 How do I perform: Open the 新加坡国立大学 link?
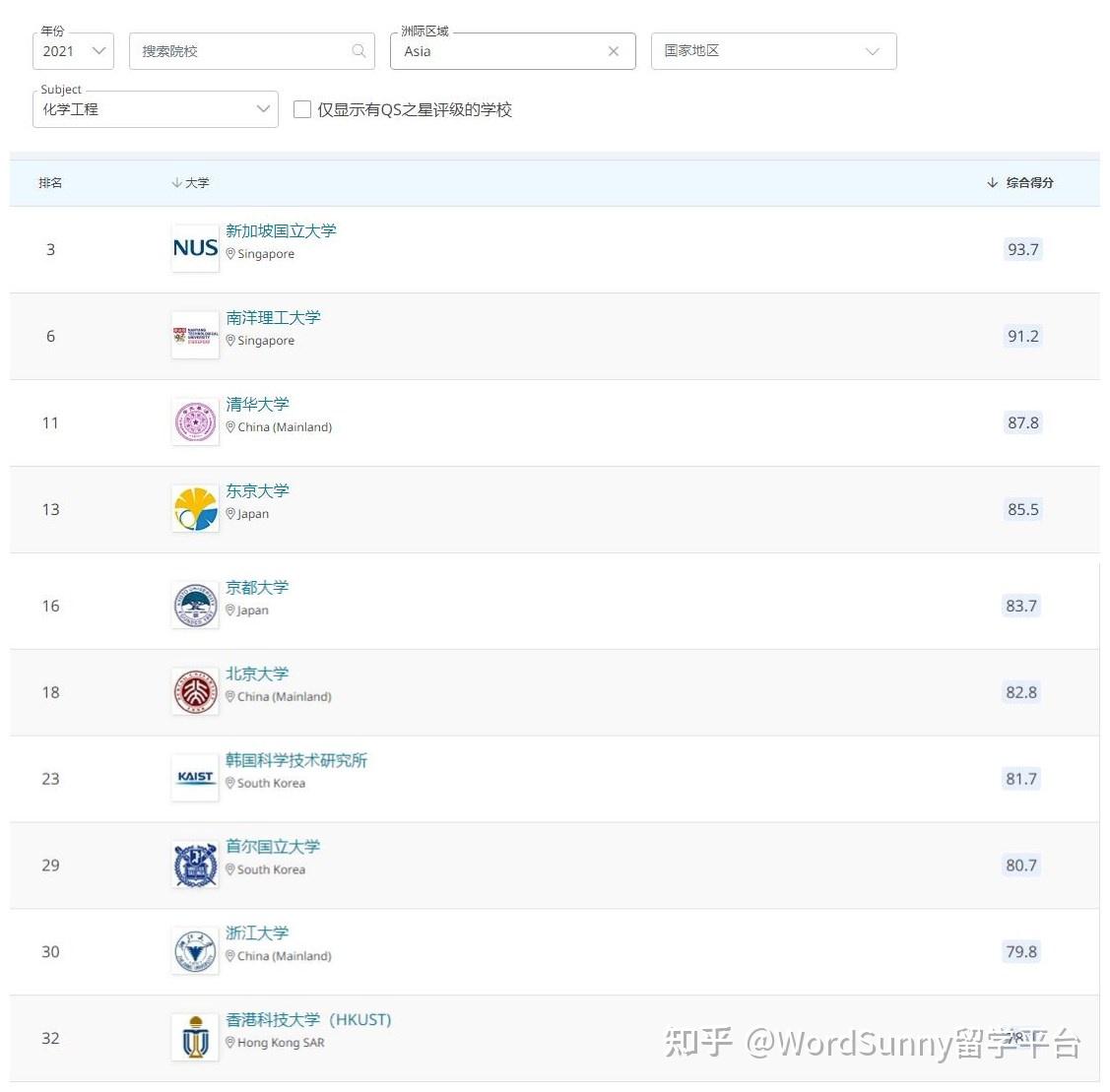281,230
